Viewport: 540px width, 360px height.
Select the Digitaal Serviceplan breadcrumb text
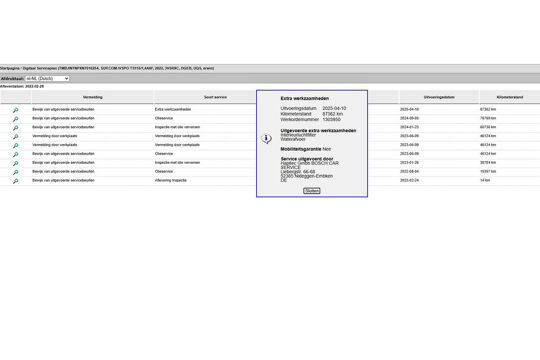click(40, 68)
